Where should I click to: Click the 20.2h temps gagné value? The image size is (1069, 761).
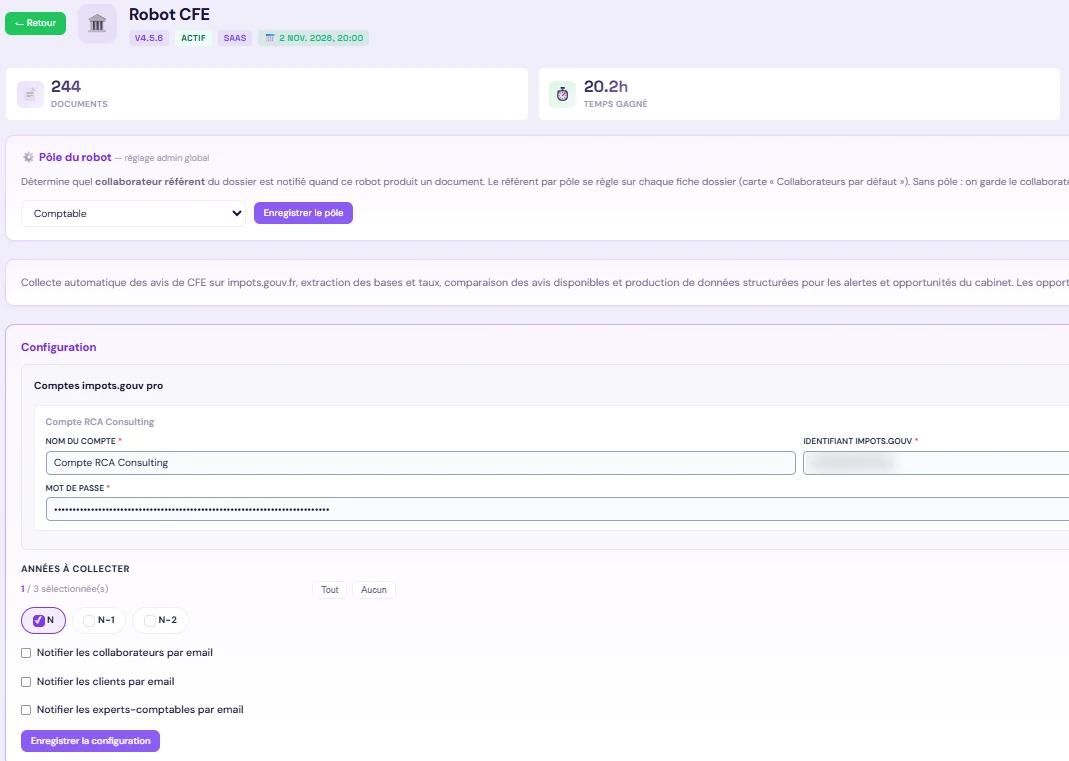605,87
